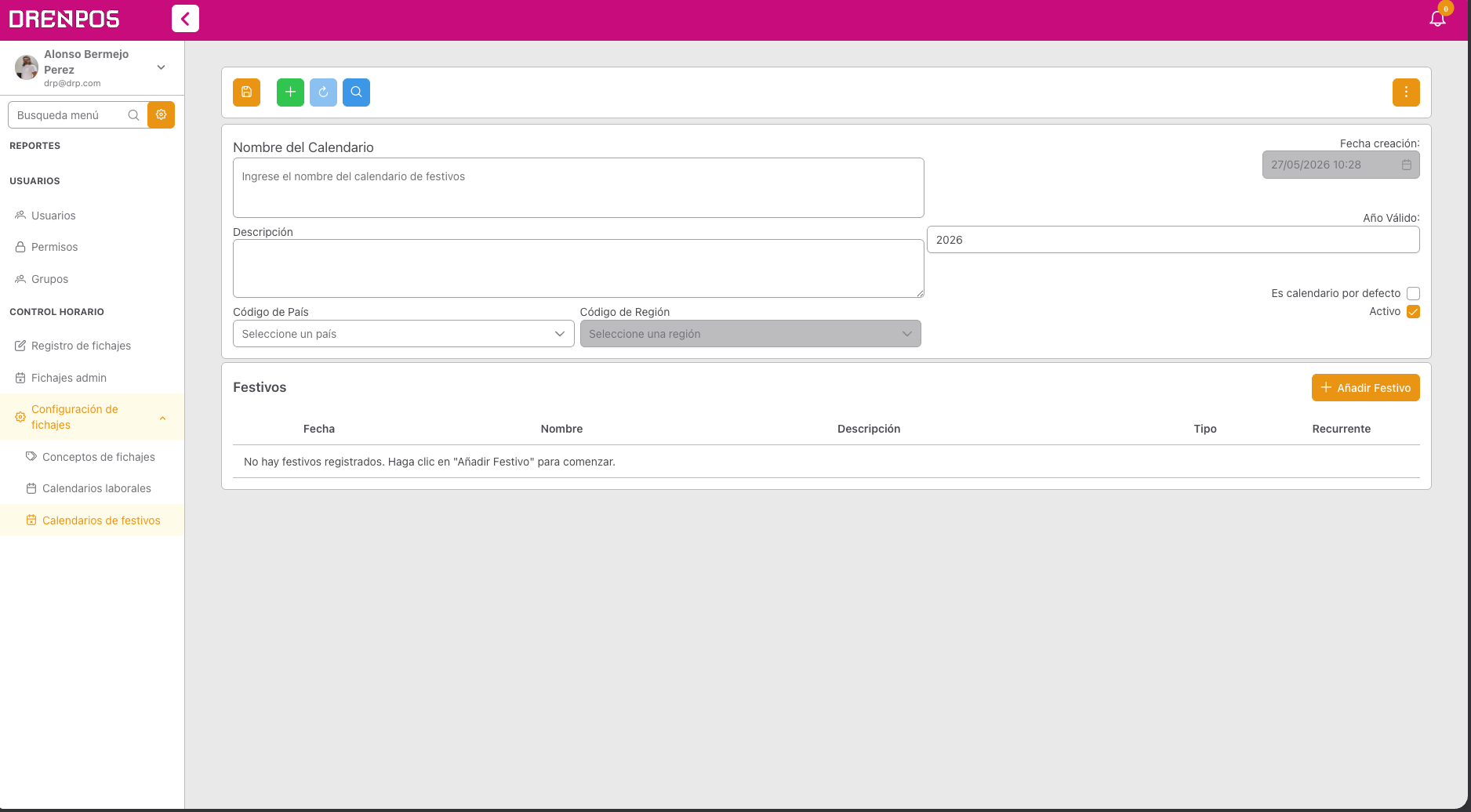Click the Configuración de fichajes gear icon

pyautogui.click(x=20, y=417)
